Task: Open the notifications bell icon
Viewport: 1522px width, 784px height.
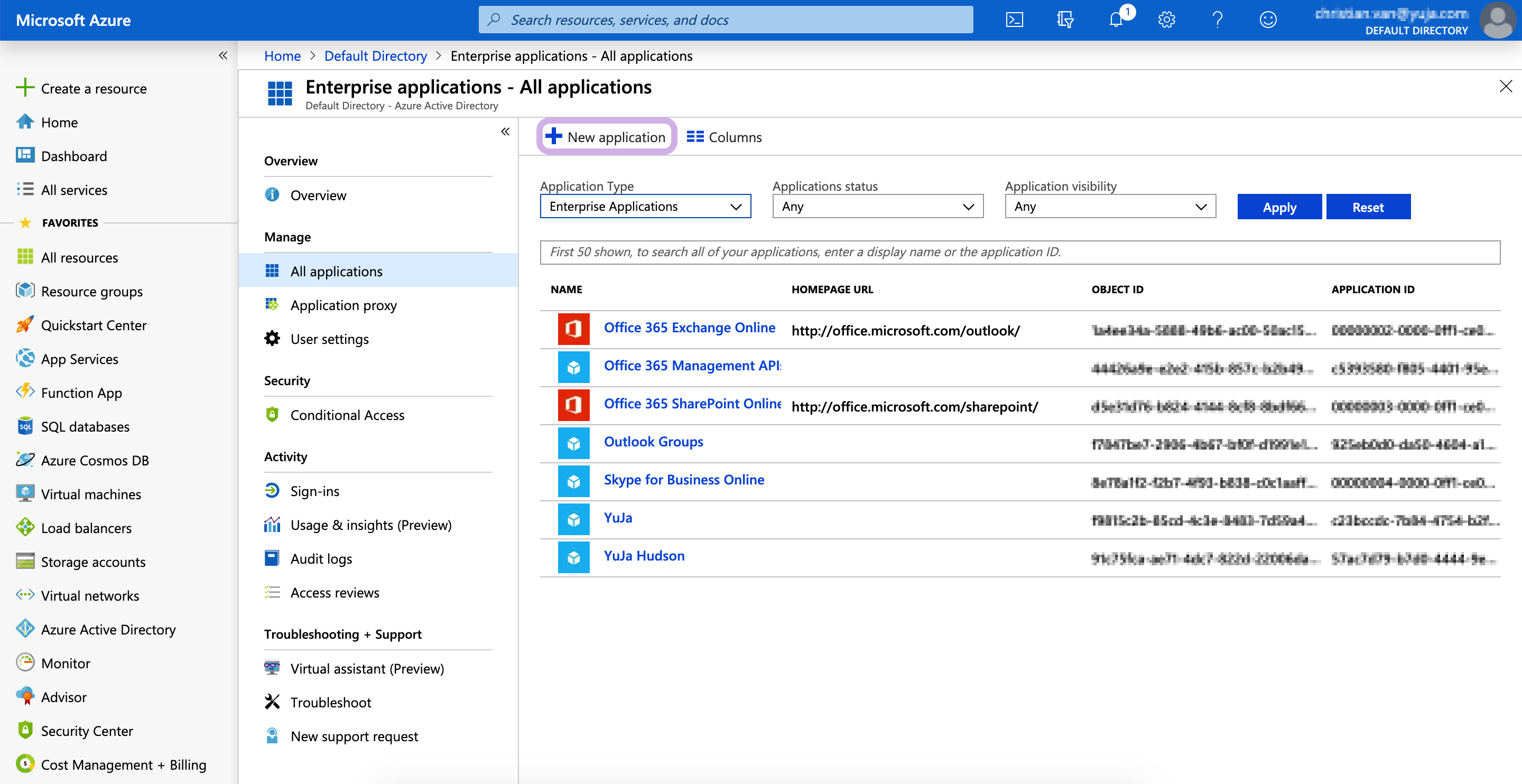Action: 1116,20
